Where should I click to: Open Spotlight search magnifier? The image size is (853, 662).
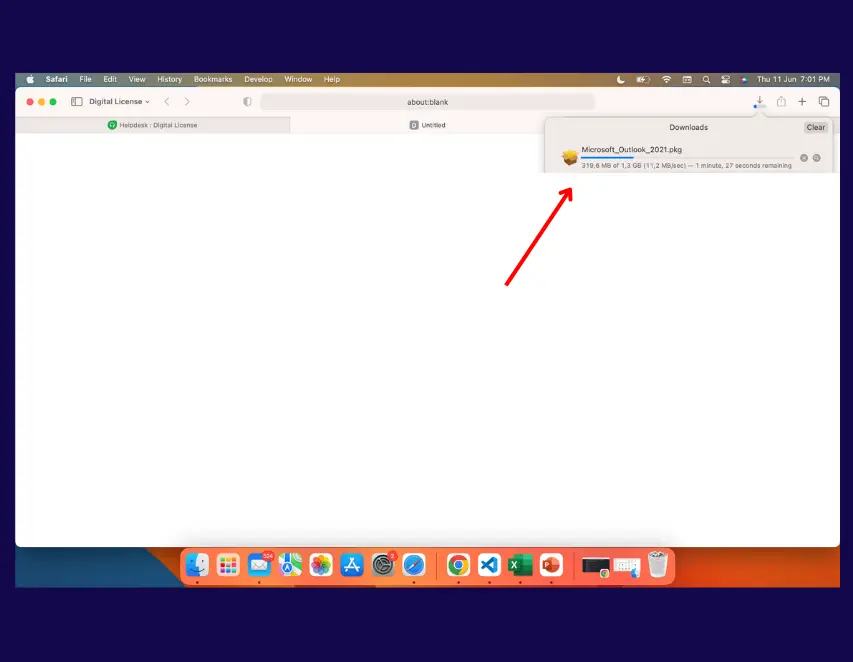pos(706,79)
